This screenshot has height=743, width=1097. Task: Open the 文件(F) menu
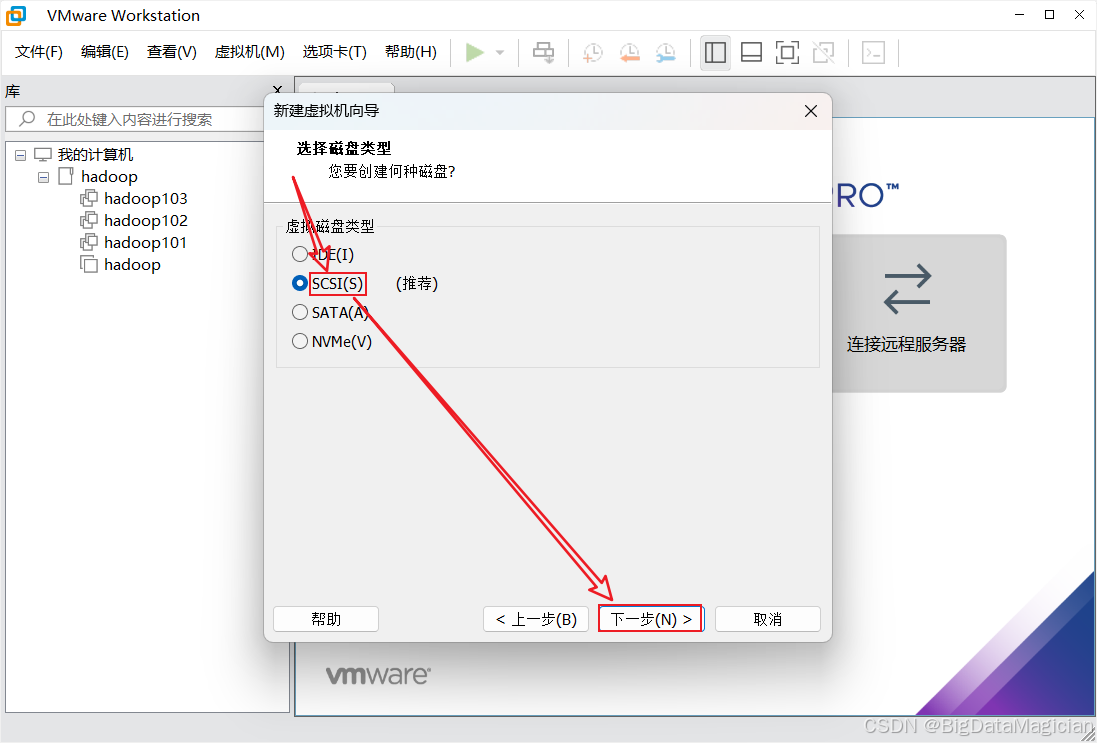(x=38, y=52)
